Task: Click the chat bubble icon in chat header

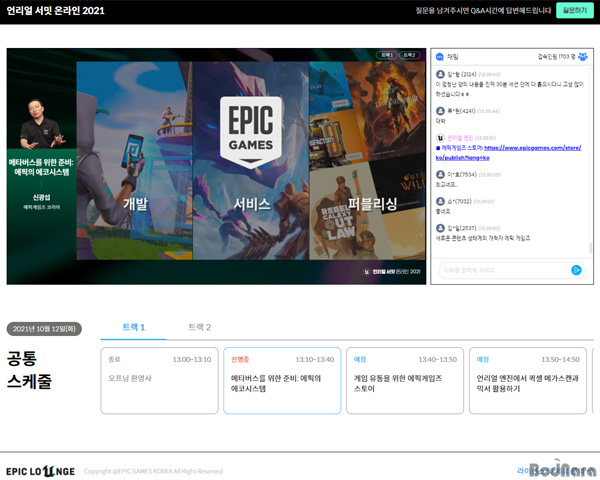Action: pos(440,57)
